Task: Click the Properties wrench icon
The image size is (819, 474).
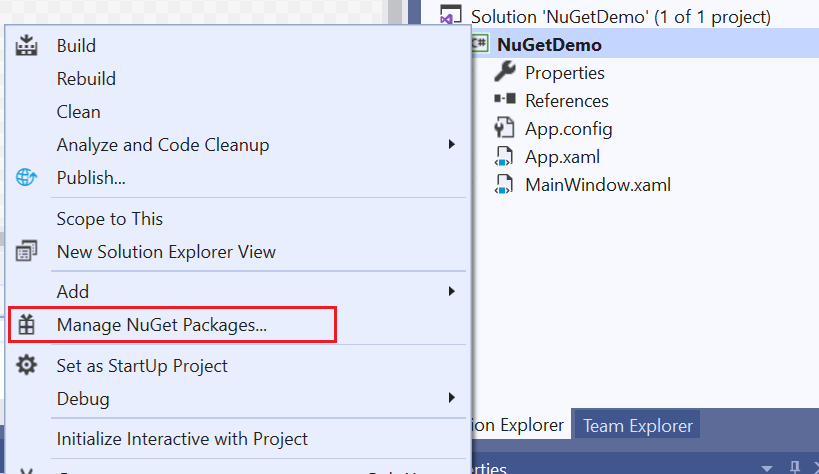Action: 505,72
